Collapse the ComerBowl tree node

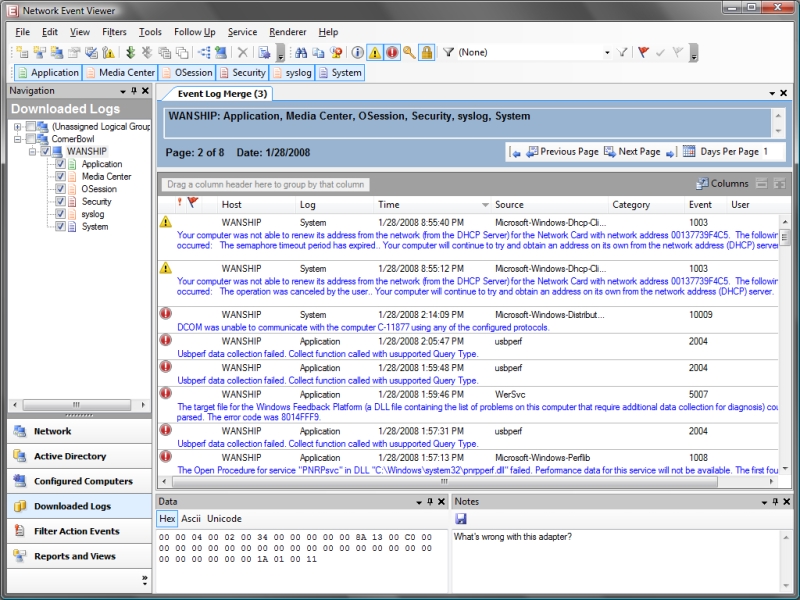click(x=18, y=139)
